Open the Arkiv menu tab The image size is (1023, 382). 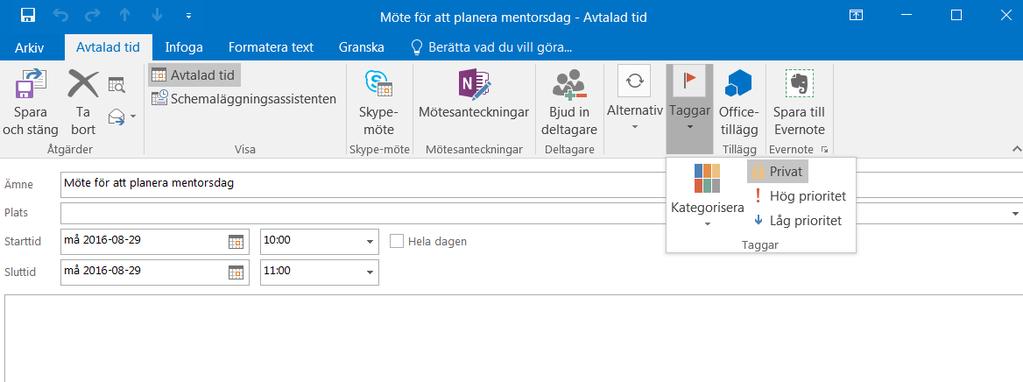tap(30, 47)
